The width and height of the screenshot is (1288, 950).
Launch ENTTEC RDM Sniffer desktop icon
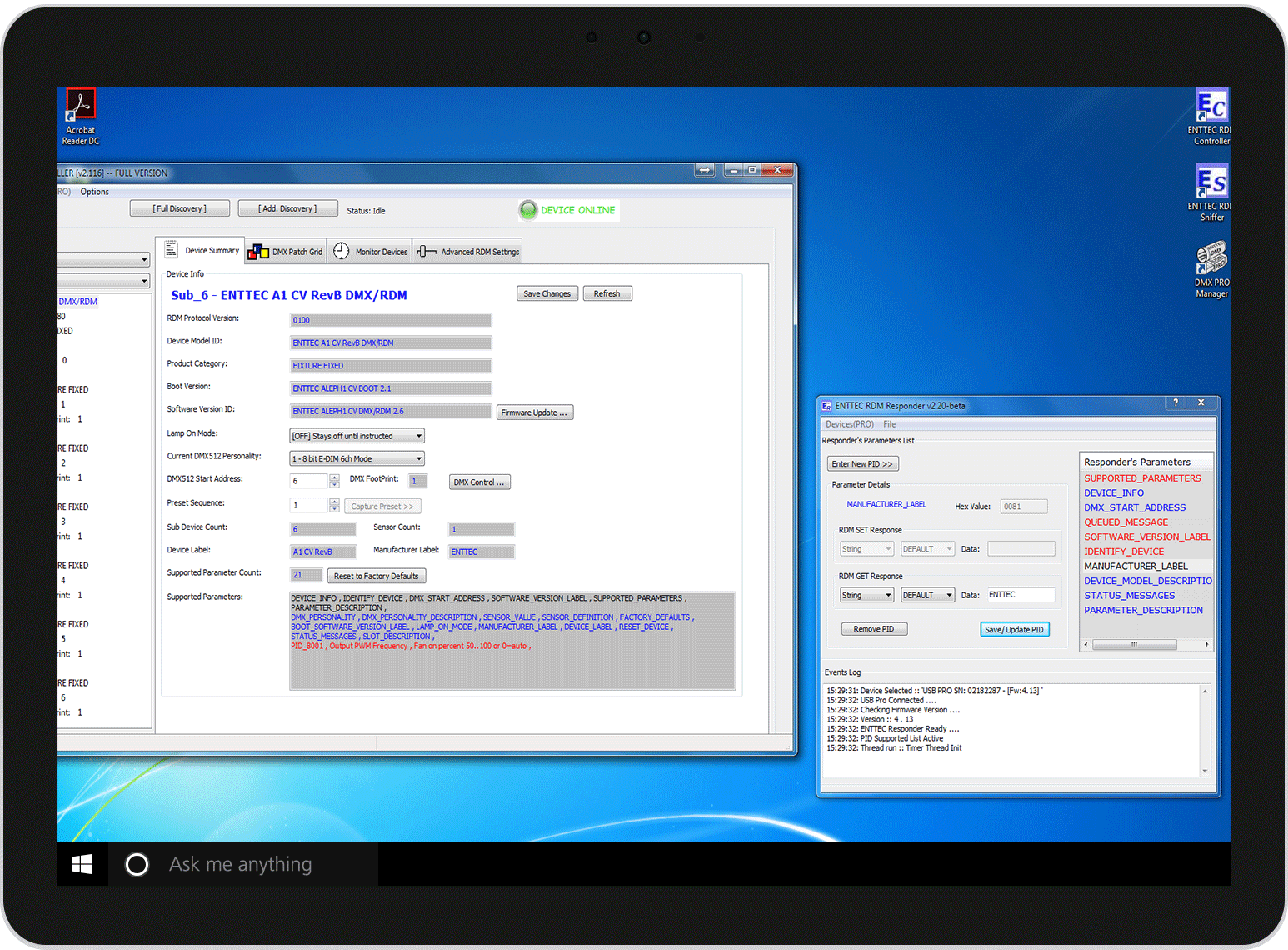click(x=1211, y=192)
